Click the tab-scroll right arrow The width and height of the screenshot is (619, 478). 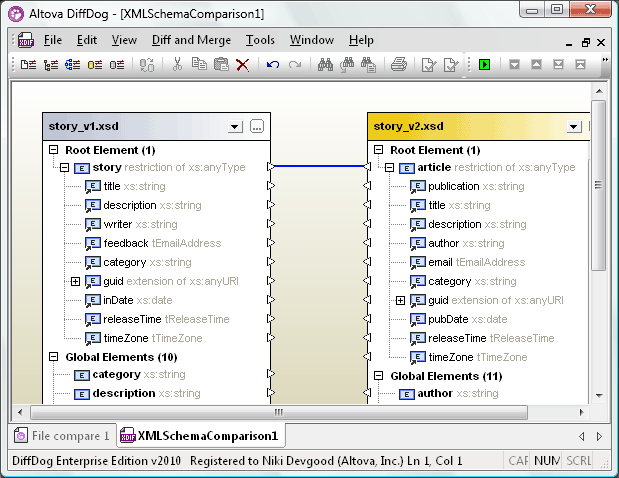599,436
